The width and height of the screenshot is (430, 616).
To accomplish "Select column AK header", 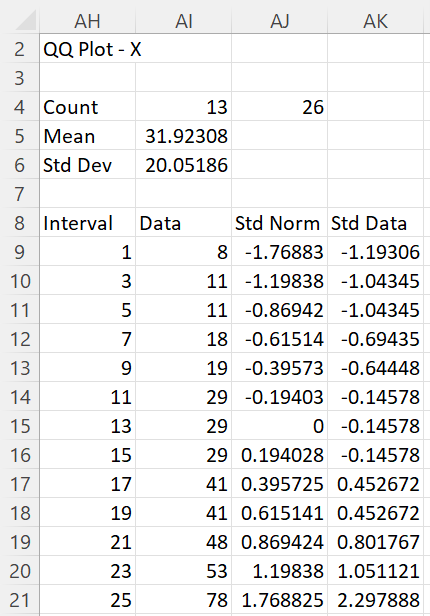I will point(375,20).
